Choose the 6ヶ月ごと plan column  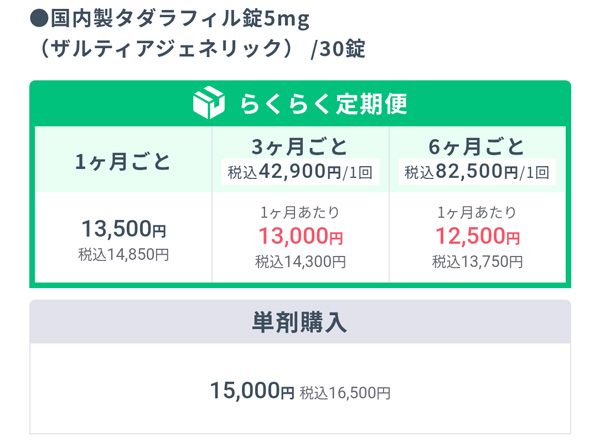[x=478, y=204]
